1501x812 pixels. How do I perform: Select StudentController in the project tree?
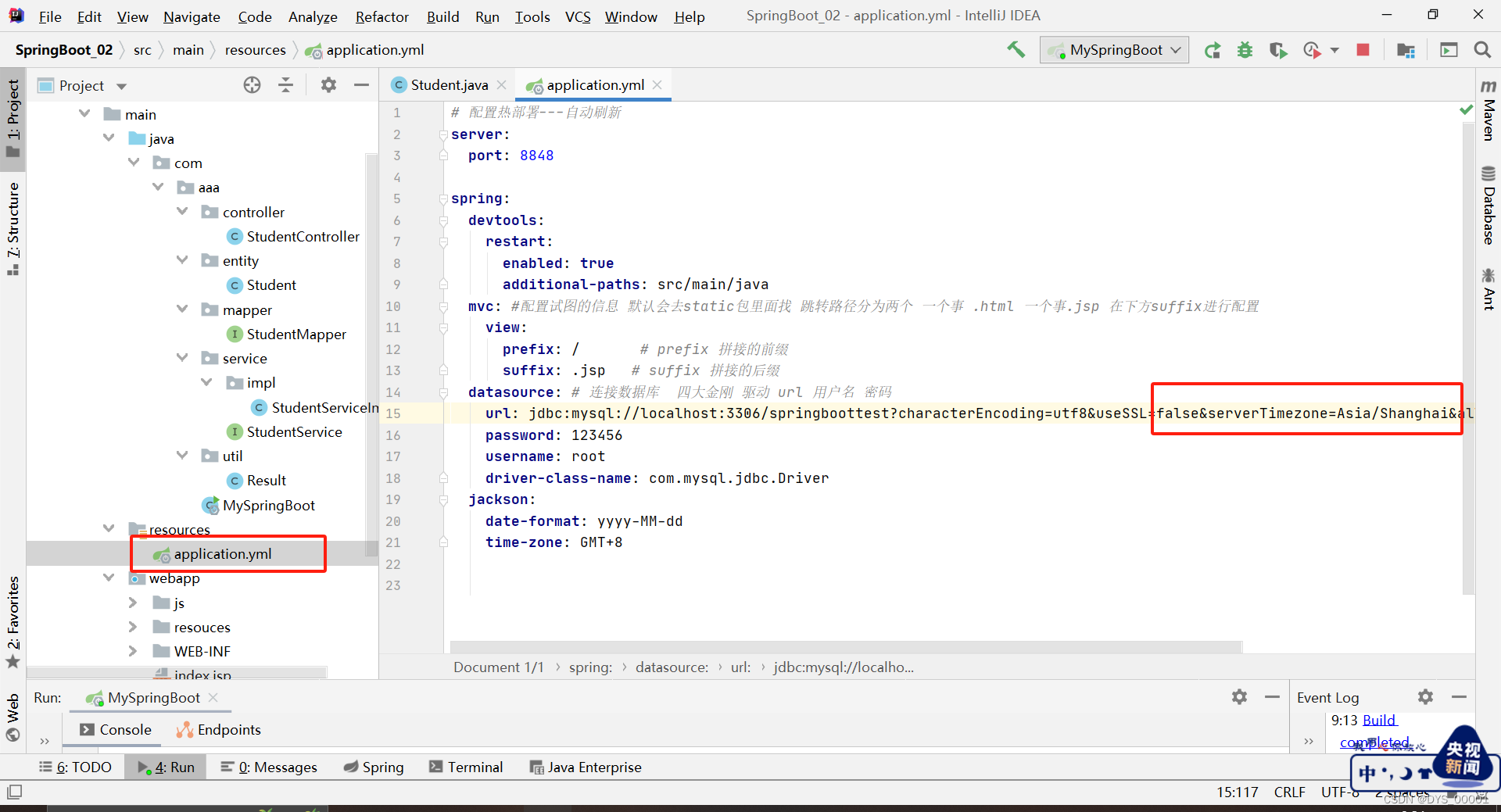pos(303,236)
